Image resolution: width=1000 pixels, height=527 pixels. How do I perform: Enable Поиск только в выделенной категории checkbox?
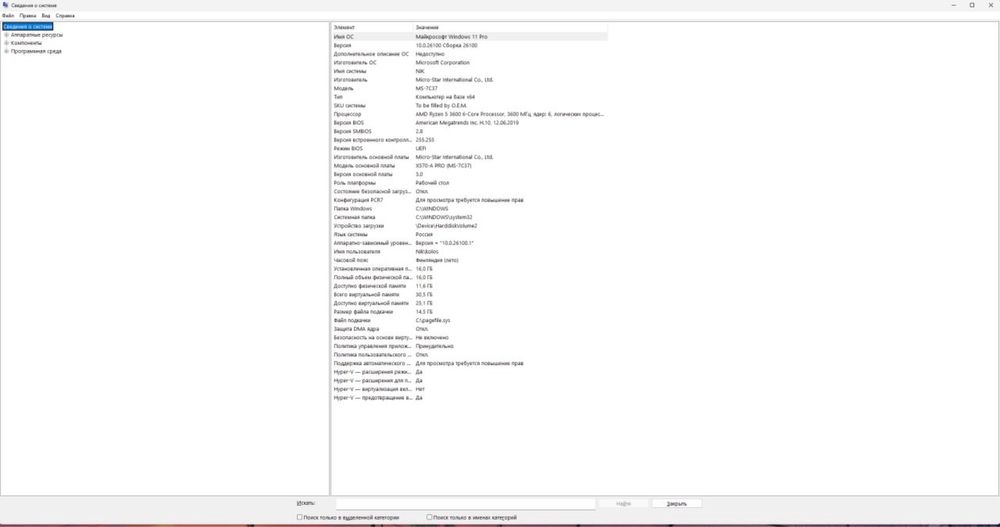[300, 517]
